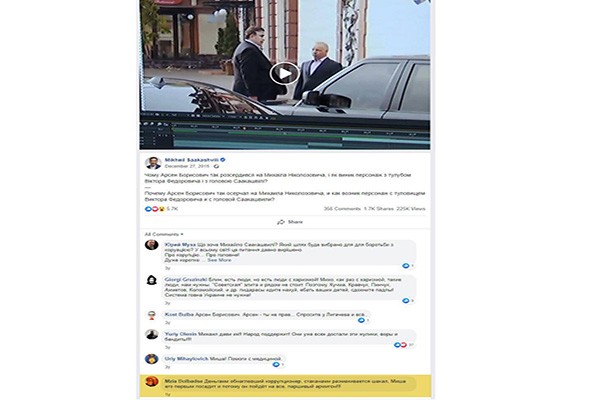Click the public audience globe icon

(x=217, y=166)
